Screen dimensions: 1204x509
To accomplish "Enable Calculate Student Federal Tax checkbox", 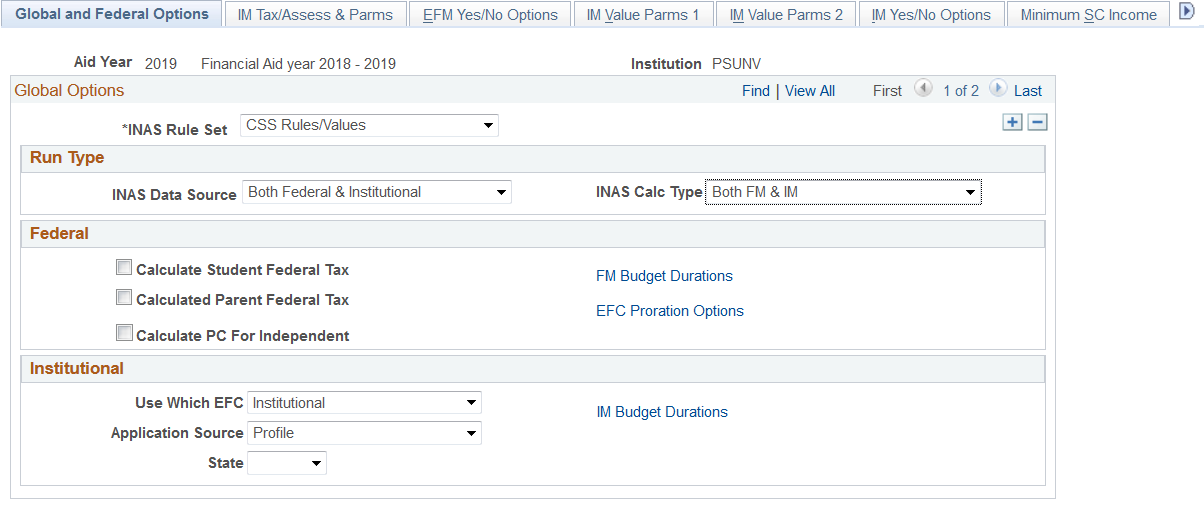I will (x=124, y=268).
